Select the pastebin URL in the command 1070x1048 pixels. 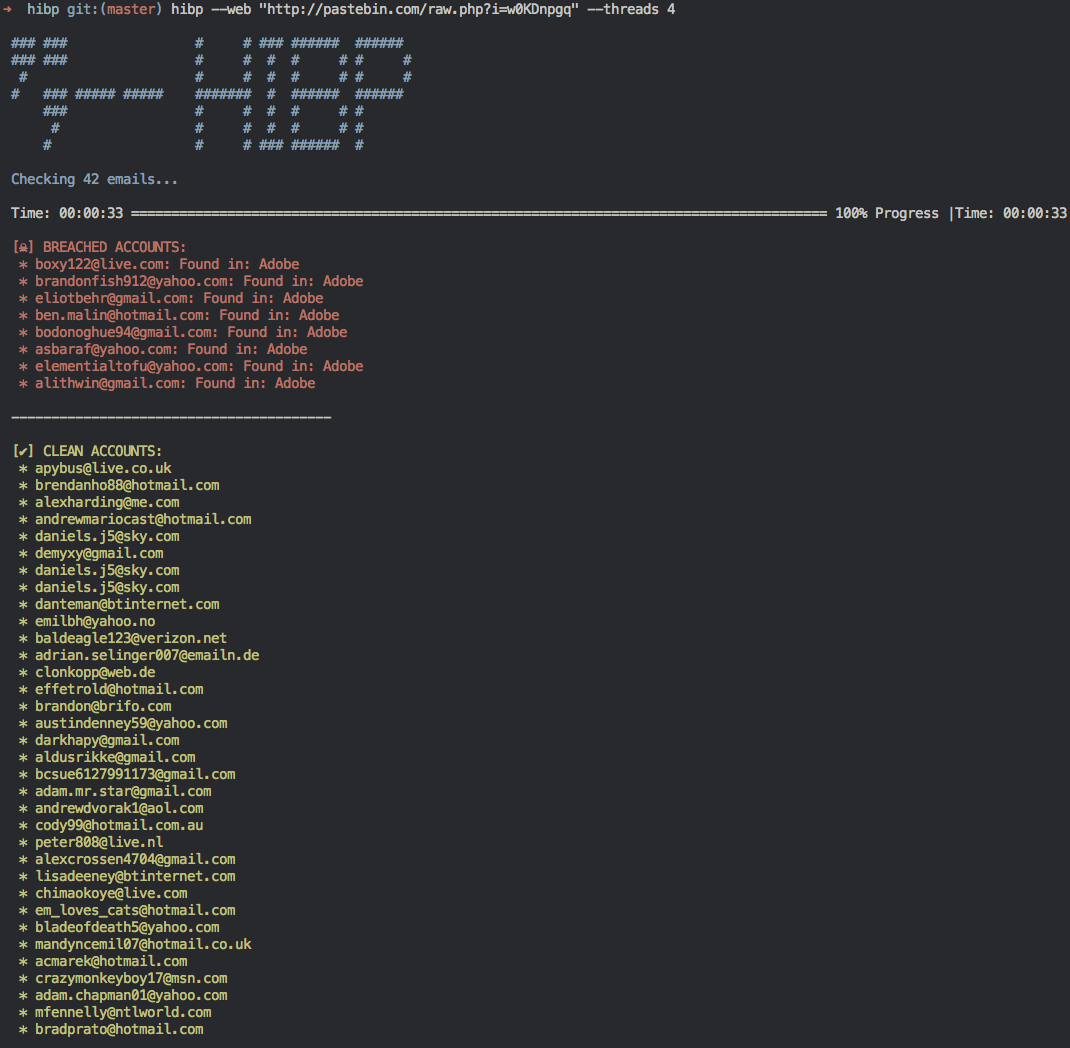(x=418, y=10)
